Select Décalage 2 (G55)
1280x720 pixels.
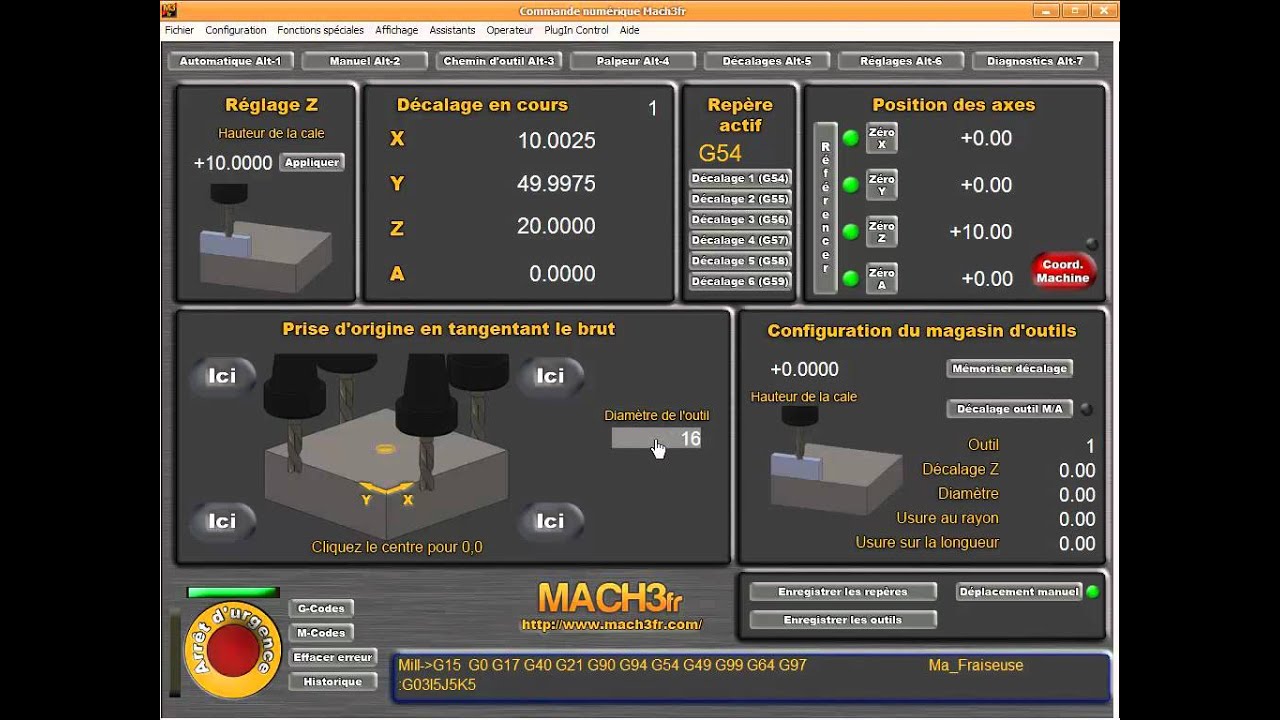click(x=740, y=199)
